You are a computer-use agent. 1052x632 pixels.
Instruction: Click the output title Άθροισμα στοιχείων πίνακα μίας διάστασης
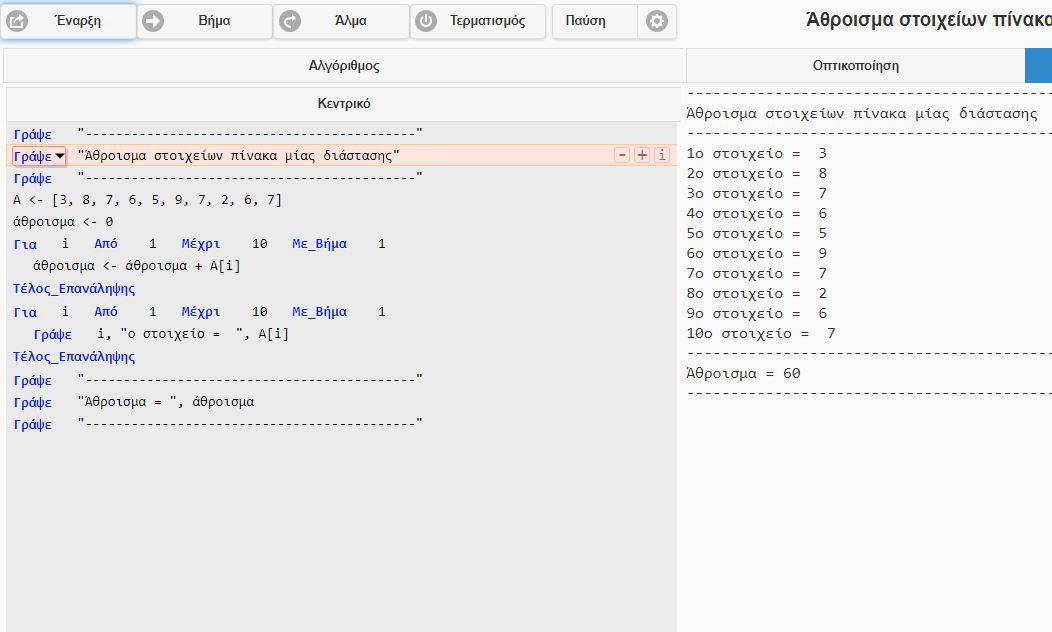(x=862, y=113)
